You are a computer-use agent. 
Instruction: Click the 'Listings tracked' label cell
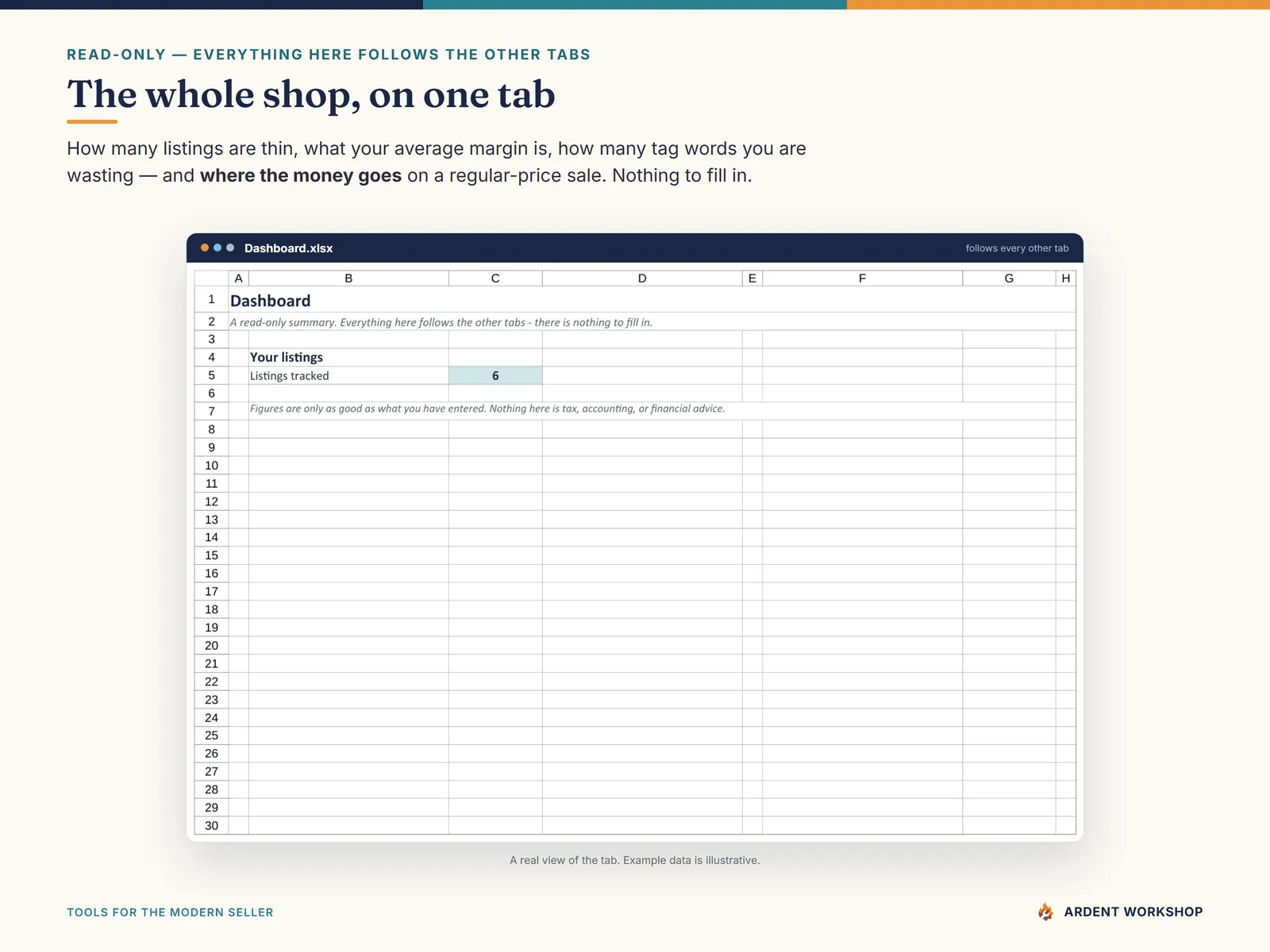tap(348, 375)
